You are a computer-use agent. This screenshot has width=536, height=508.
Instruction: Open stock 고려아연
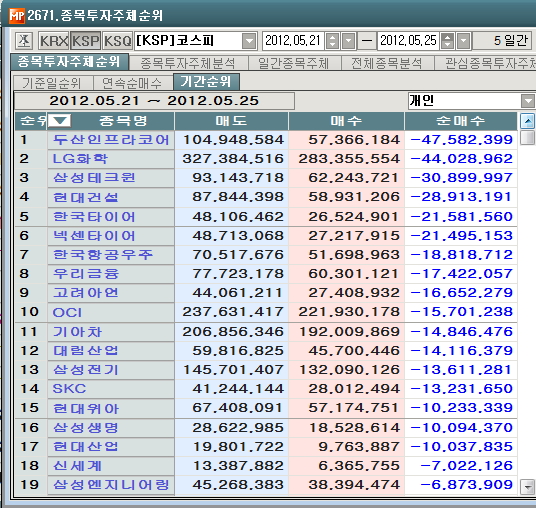[111, 293]
